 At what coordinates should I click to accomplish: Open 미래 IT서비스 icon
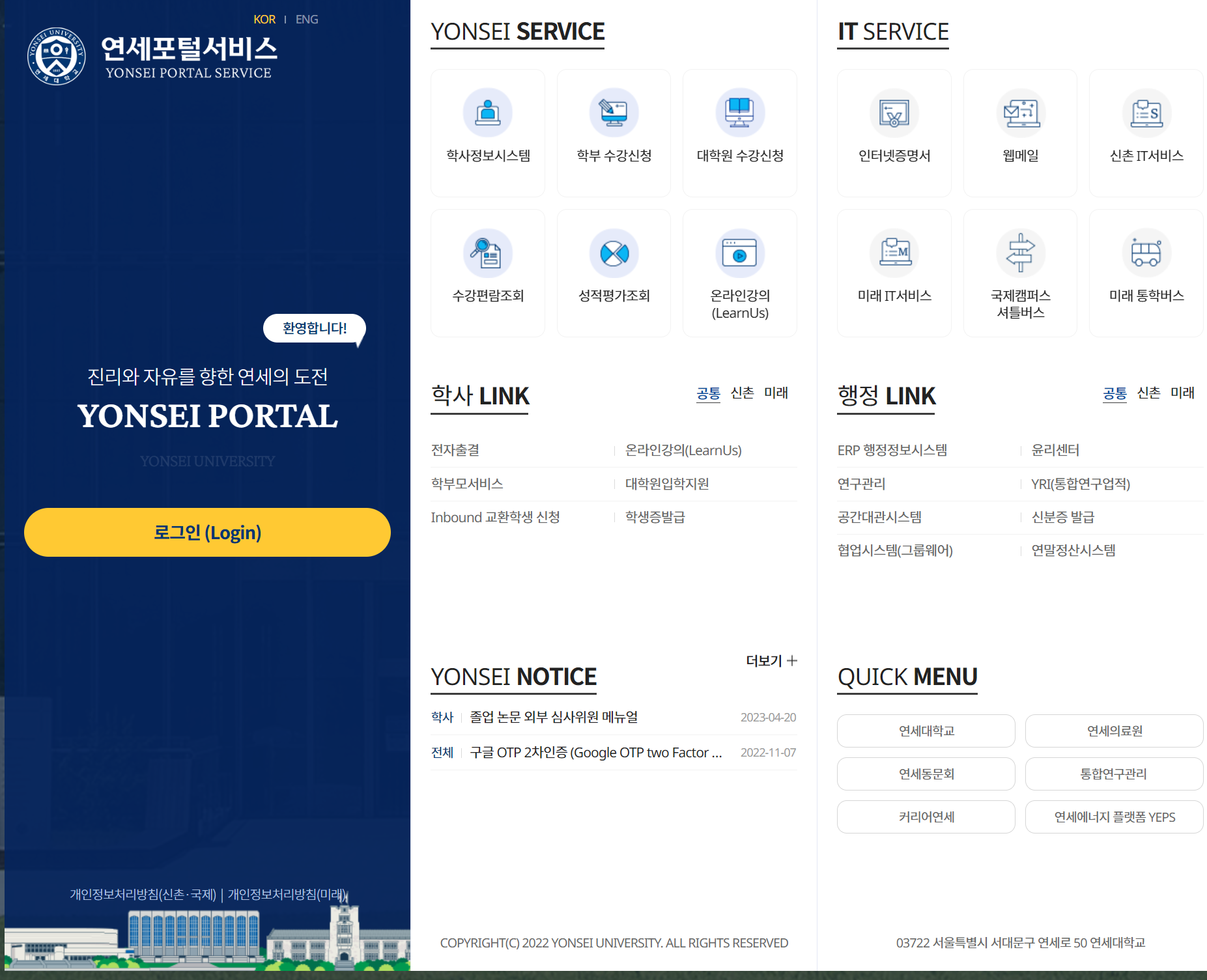coord(894,253)
